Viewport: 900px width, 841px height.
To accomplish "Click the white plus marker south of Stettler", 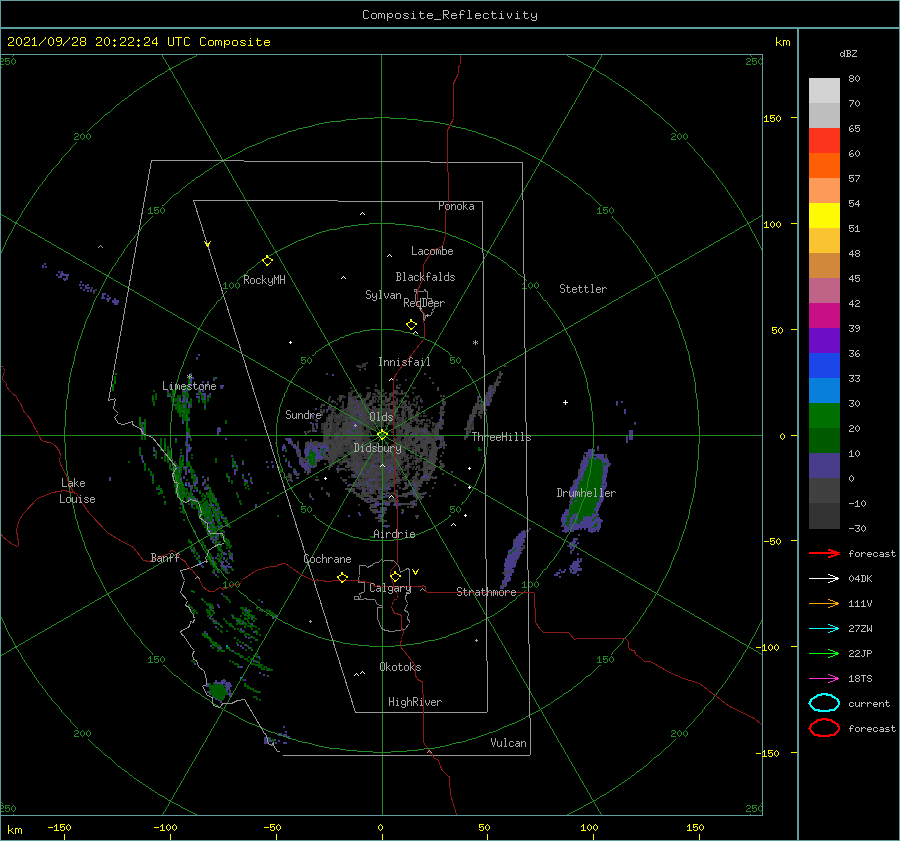I will tap(565, 402).
